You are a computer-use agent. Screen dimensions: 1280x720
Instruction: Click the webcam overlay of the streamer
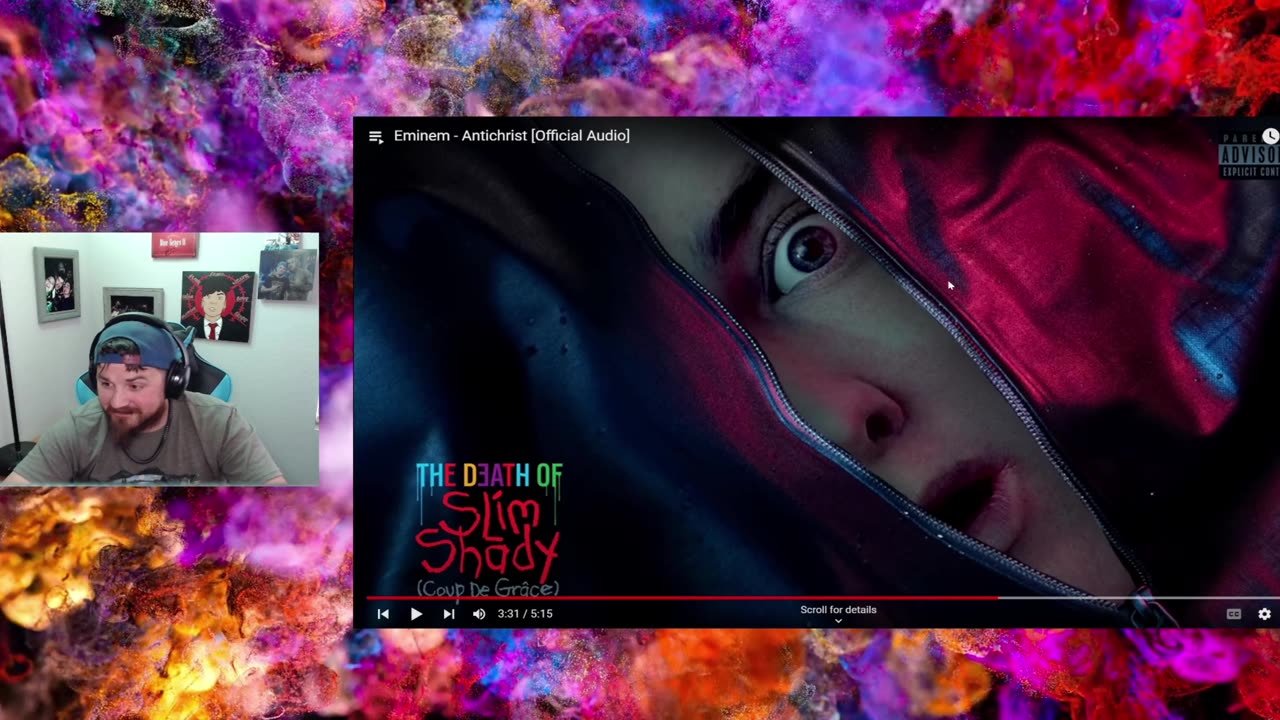[x=159, y=359]
